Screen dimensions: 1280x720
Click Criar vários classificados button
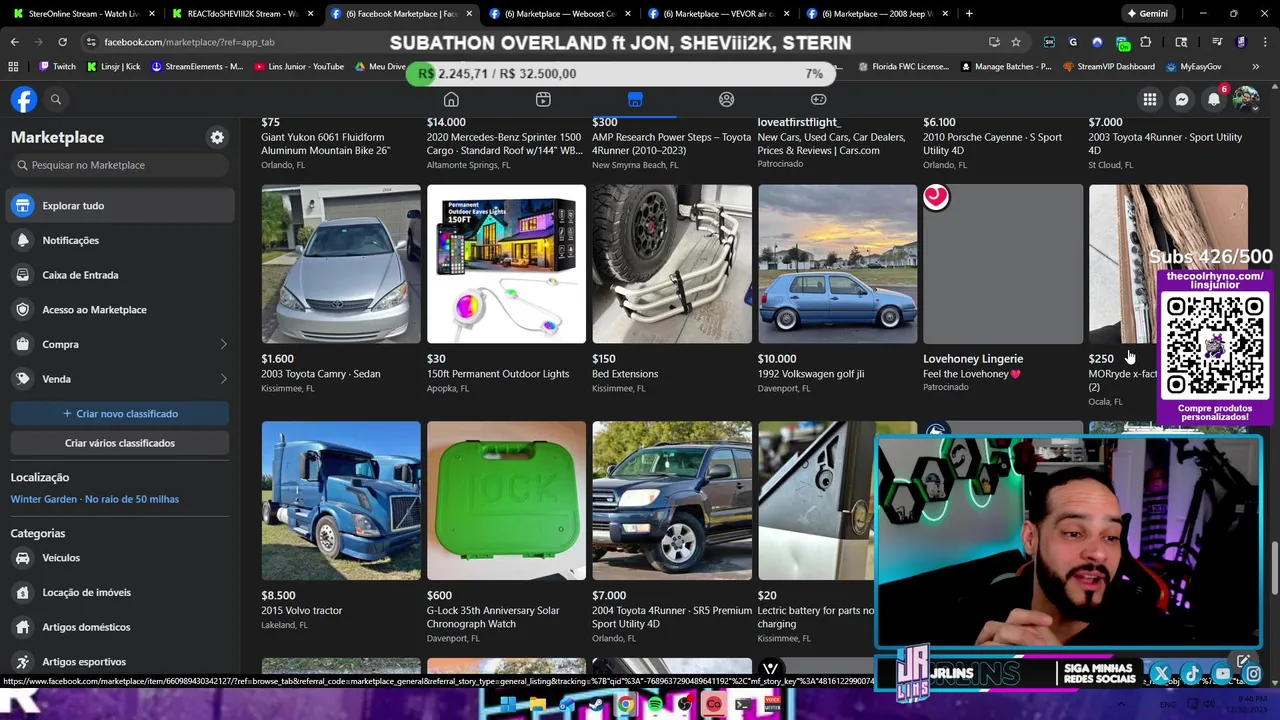click(120, 443)
